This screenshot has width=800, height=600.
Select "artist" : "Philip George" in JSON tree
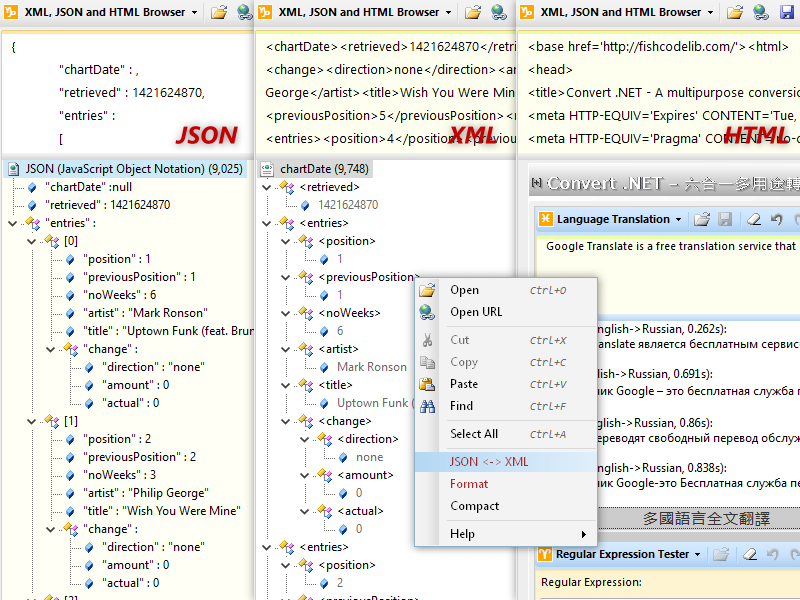coord(146,493)
